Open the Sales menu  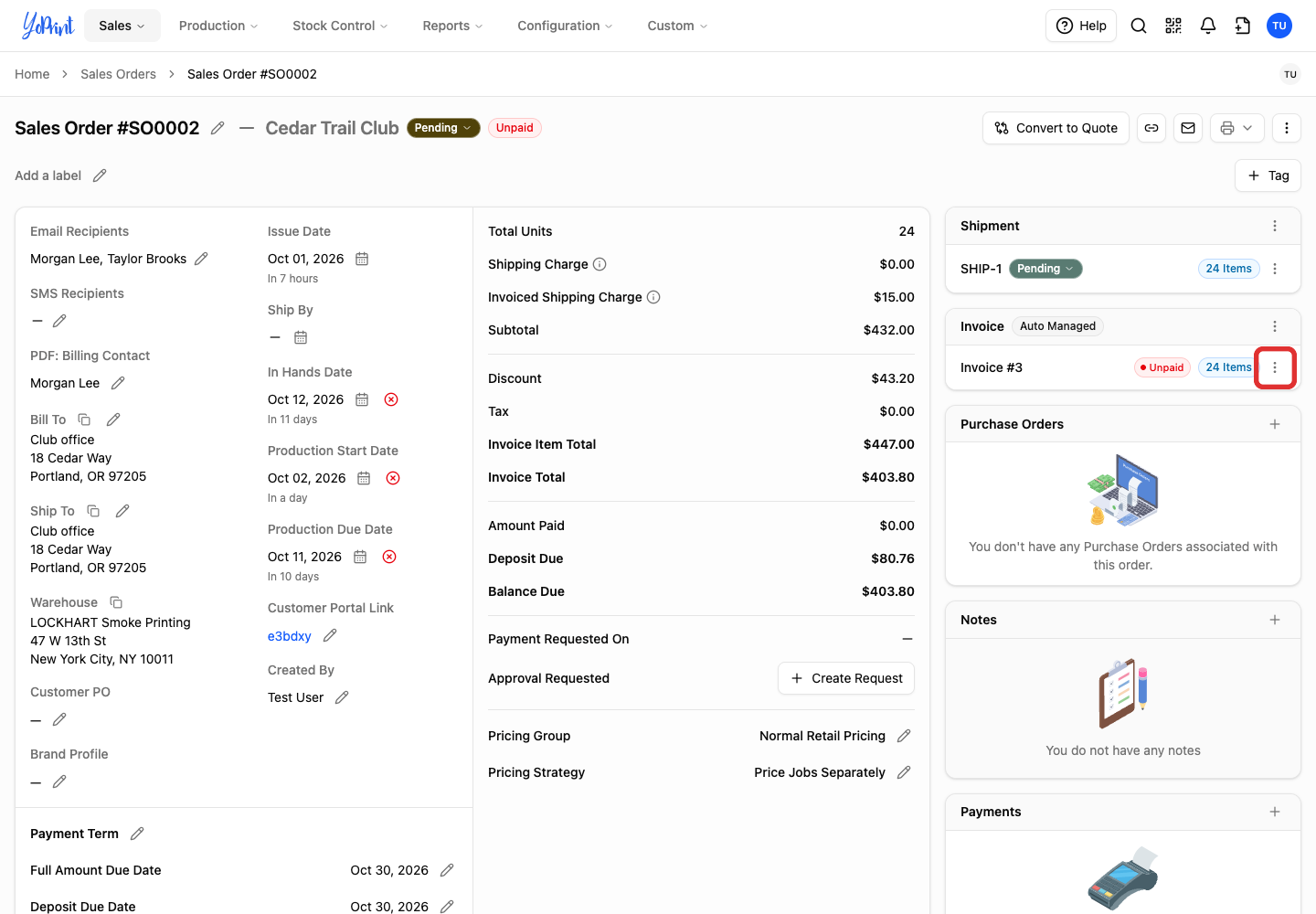[122, 26]
